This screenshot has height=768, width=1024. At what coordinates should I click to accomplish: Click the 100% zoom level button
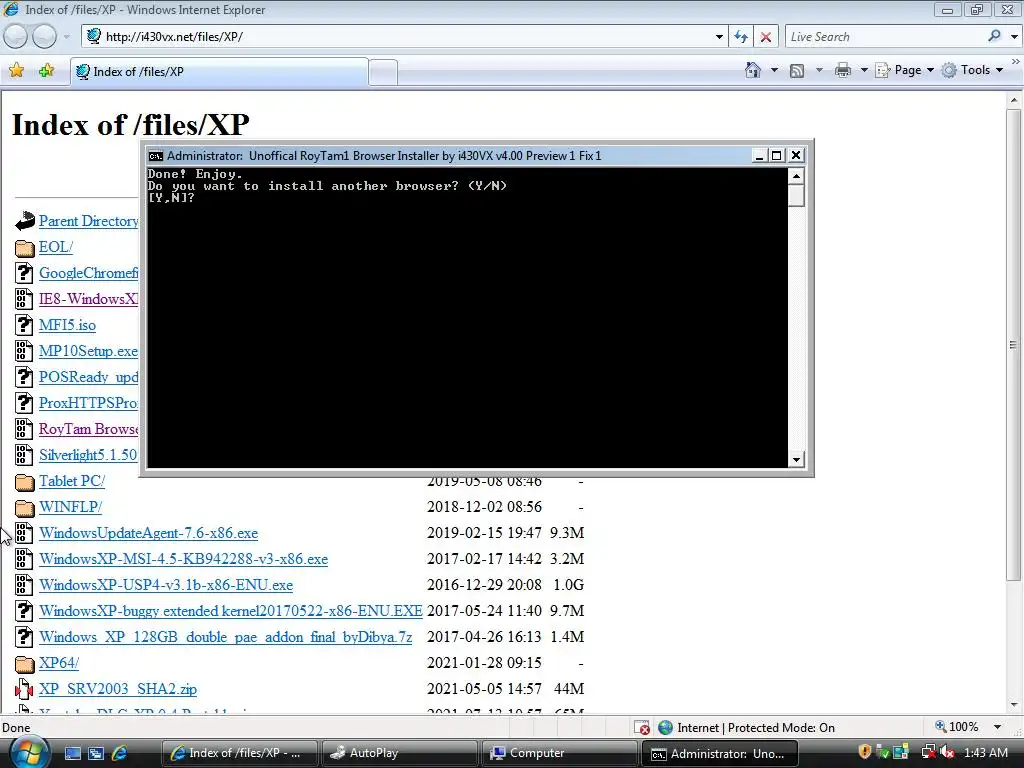coord(957,727)
